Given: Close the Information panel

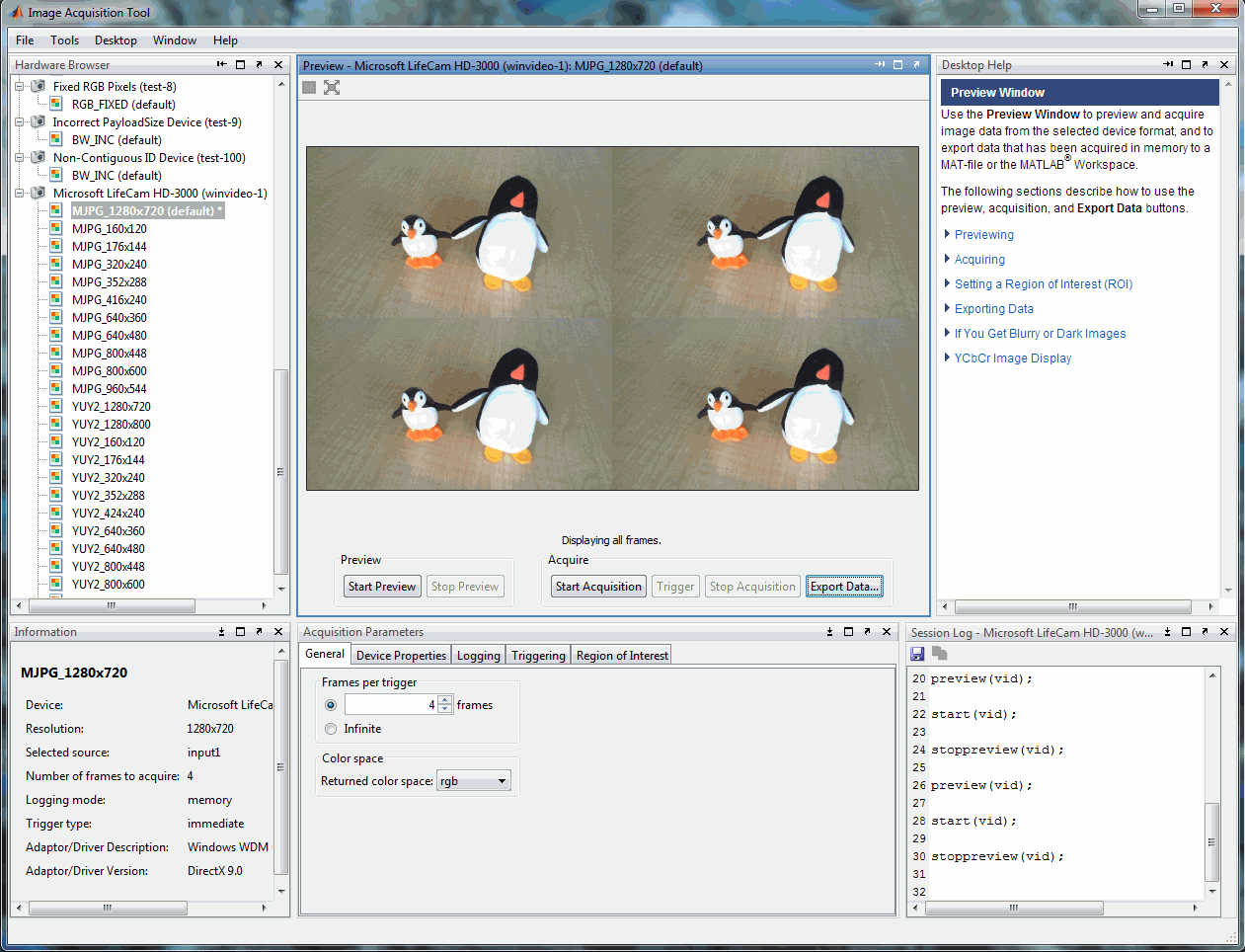Looking at the screenshot, I should [277, 631].
